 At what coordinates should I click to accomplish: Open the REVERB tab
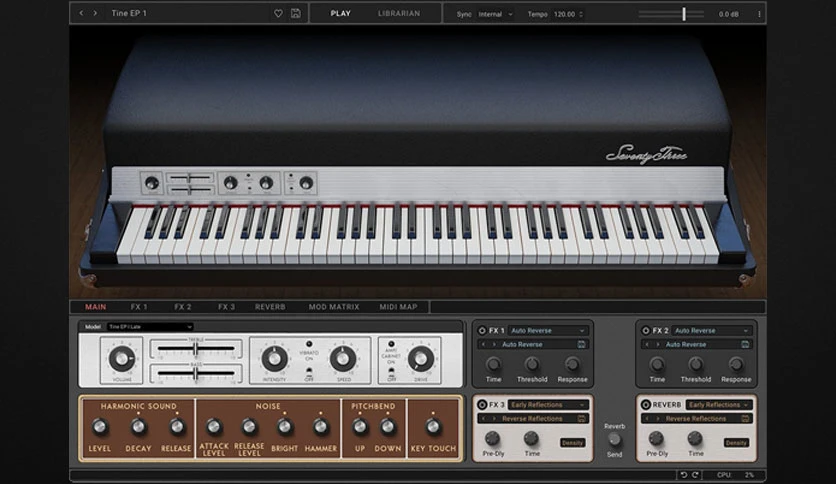(270, 306)
